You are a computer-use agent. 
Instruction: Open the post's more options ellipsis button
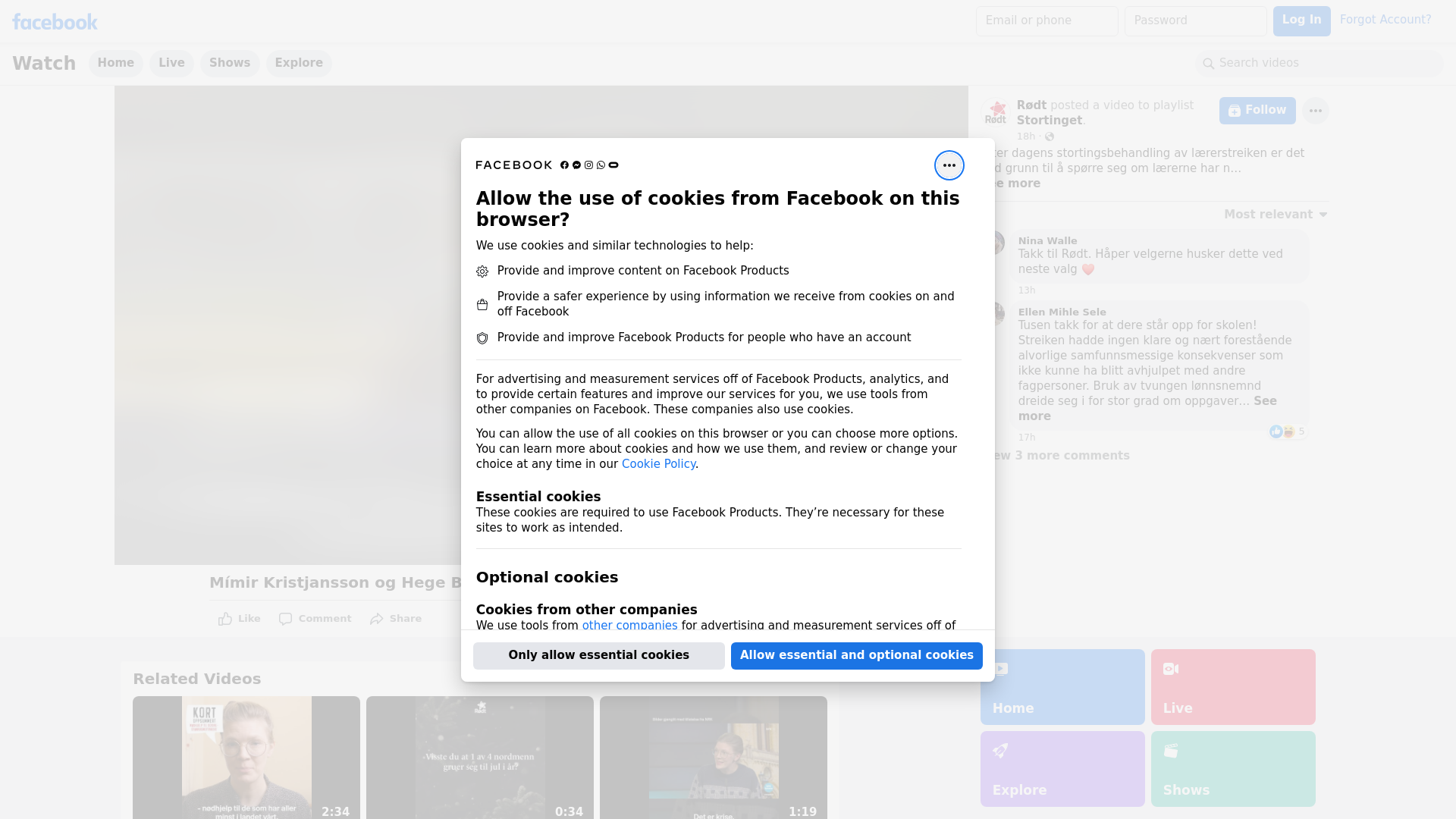click(1315, 111)
